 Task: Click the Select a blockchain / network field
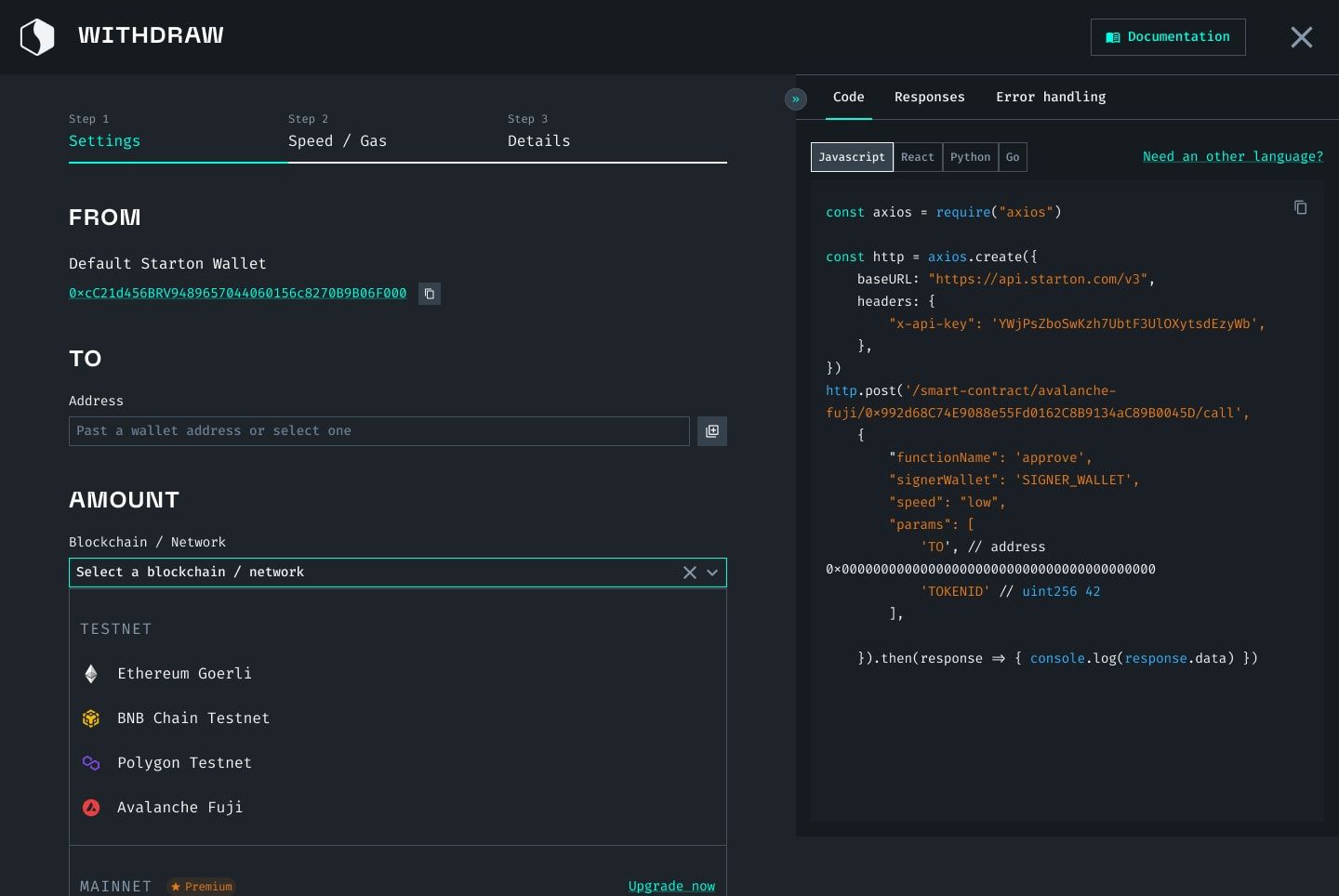tap(398, 573)
